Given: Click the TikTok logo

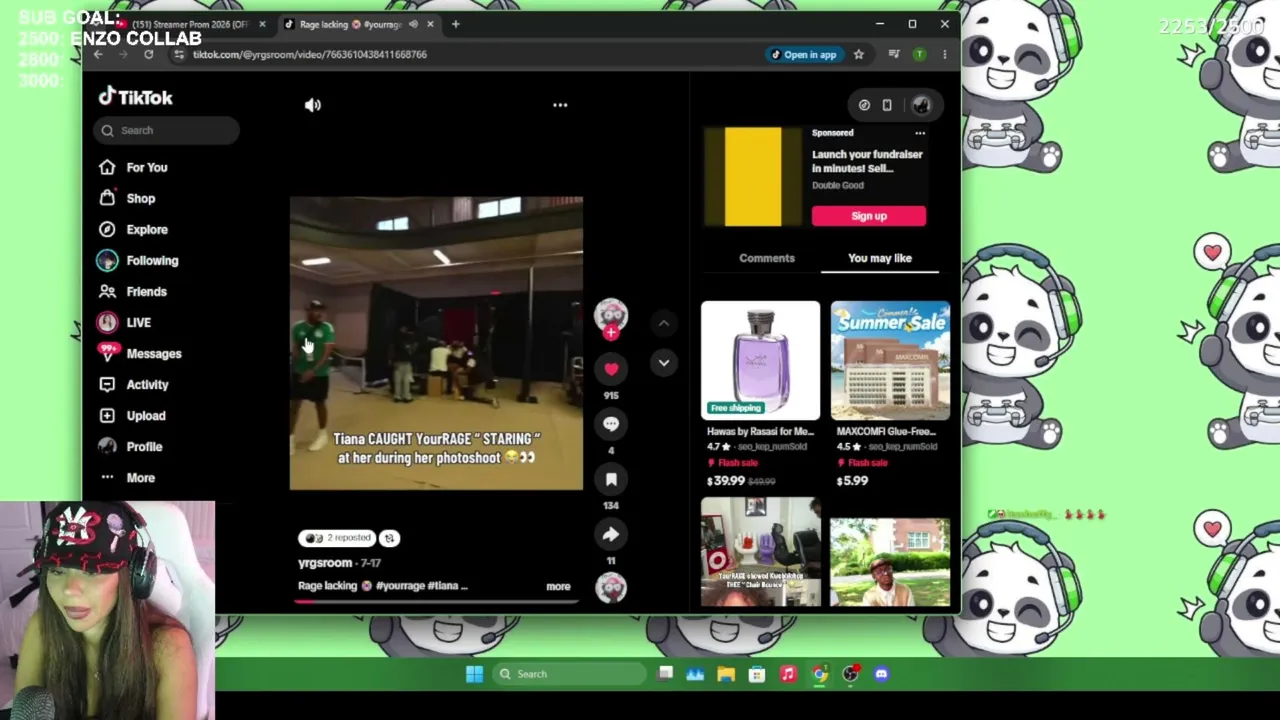Looking at the screenshot, I should click(135, 97).
